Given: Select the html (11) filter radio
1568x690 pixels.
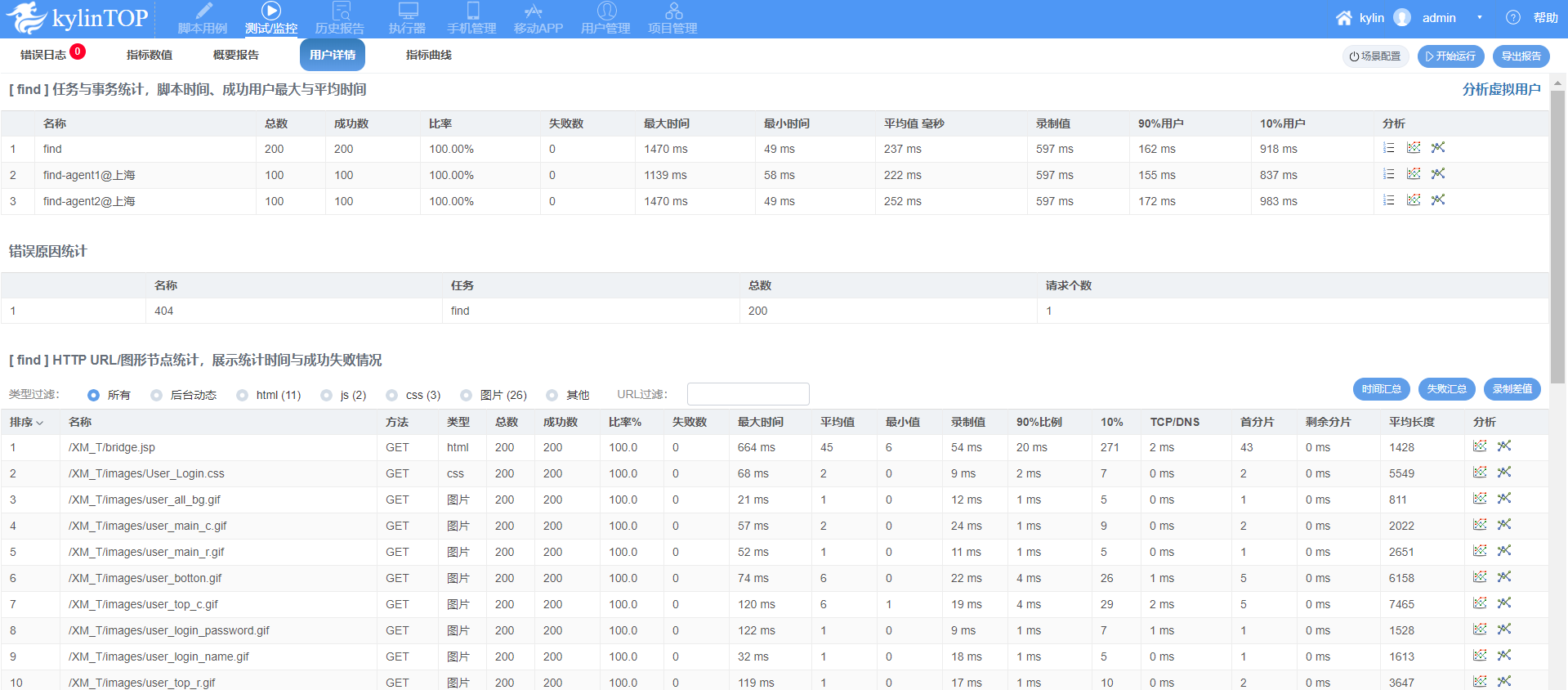Looking at the screenshot, I should (x=243, y=396).
